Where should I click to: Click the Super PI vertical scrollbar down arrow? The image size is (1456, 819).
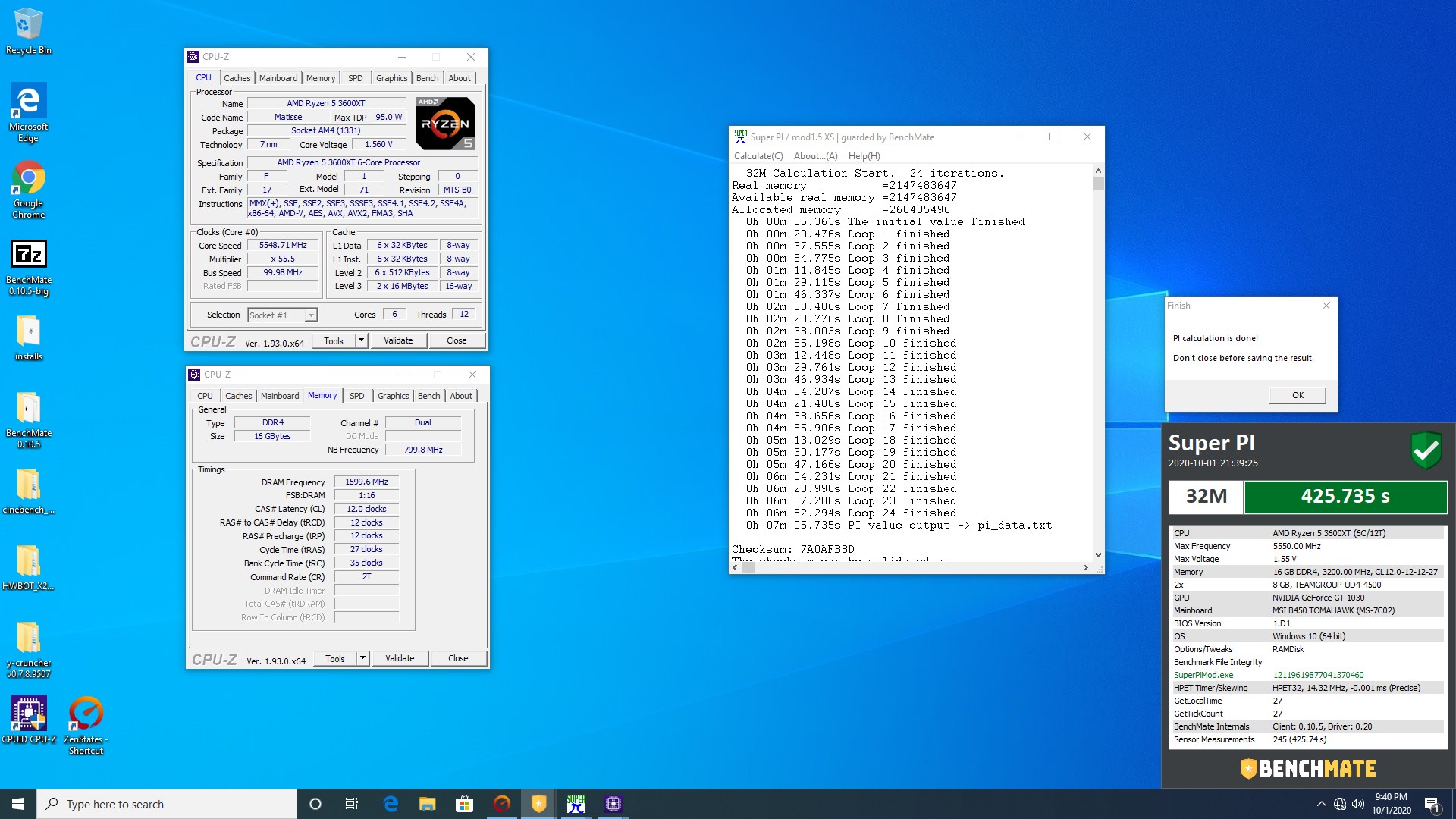click(1098, 555)
